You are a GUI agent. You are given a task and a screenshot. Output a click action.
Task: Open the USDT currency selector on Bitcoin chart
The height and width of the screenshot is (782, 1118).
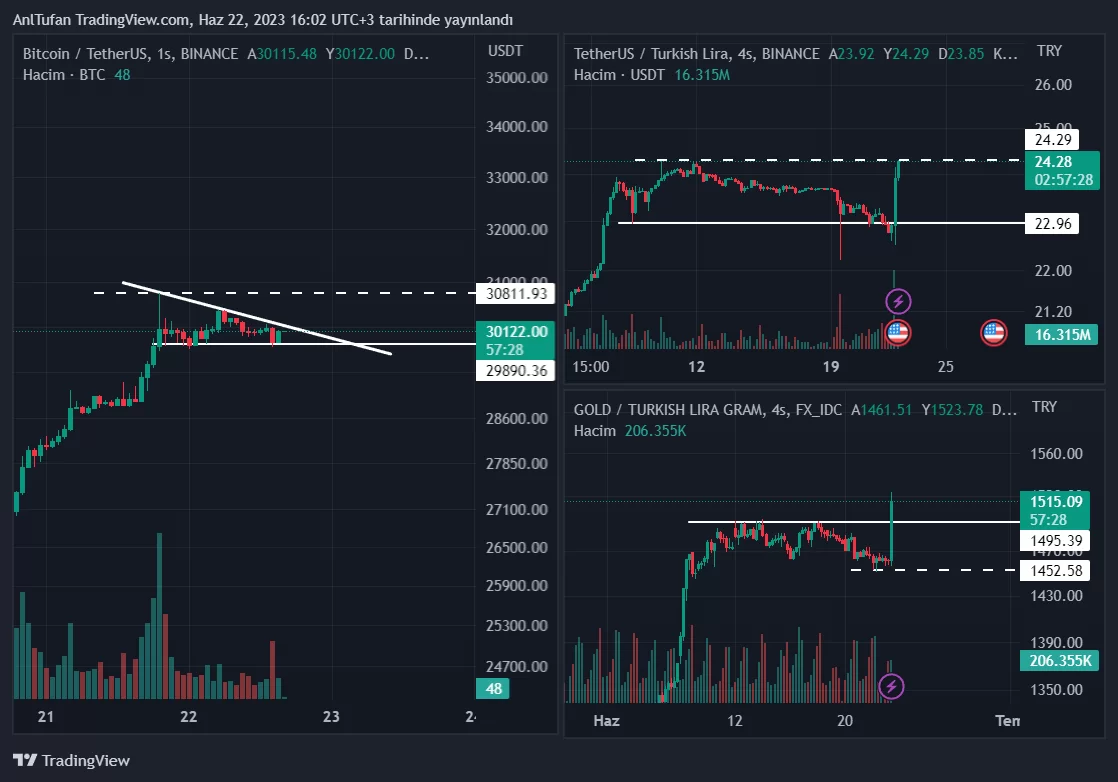pyautogui.click(x=506, y=51)
